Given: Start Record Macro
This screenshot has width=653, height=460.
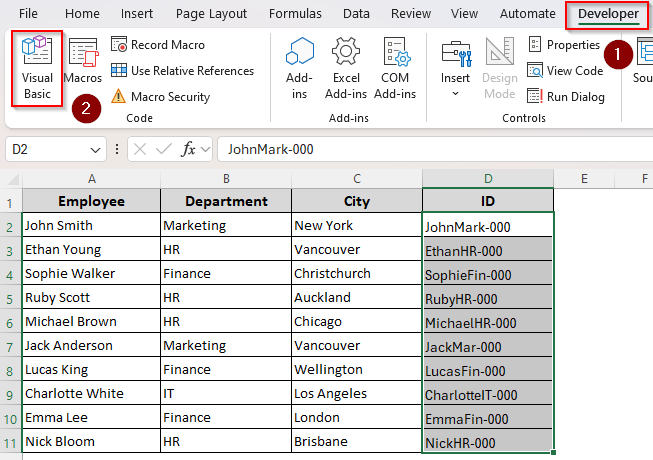Looking at the screenshot, I should point(158,45).
